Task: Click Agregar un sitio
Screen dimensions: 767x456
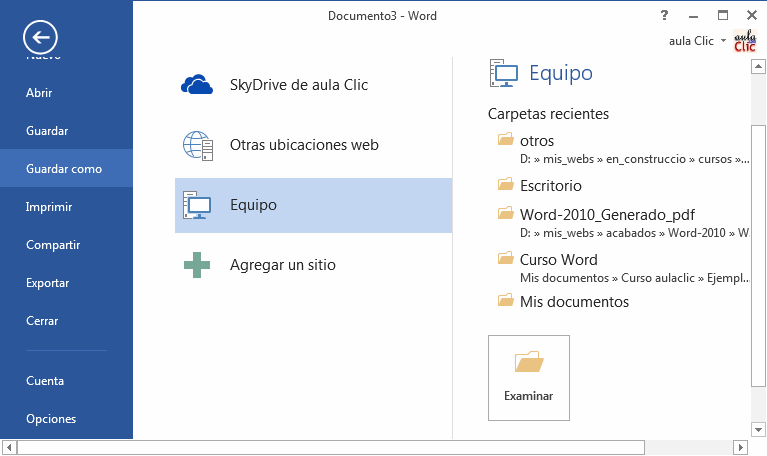Action: click(313, 265)
